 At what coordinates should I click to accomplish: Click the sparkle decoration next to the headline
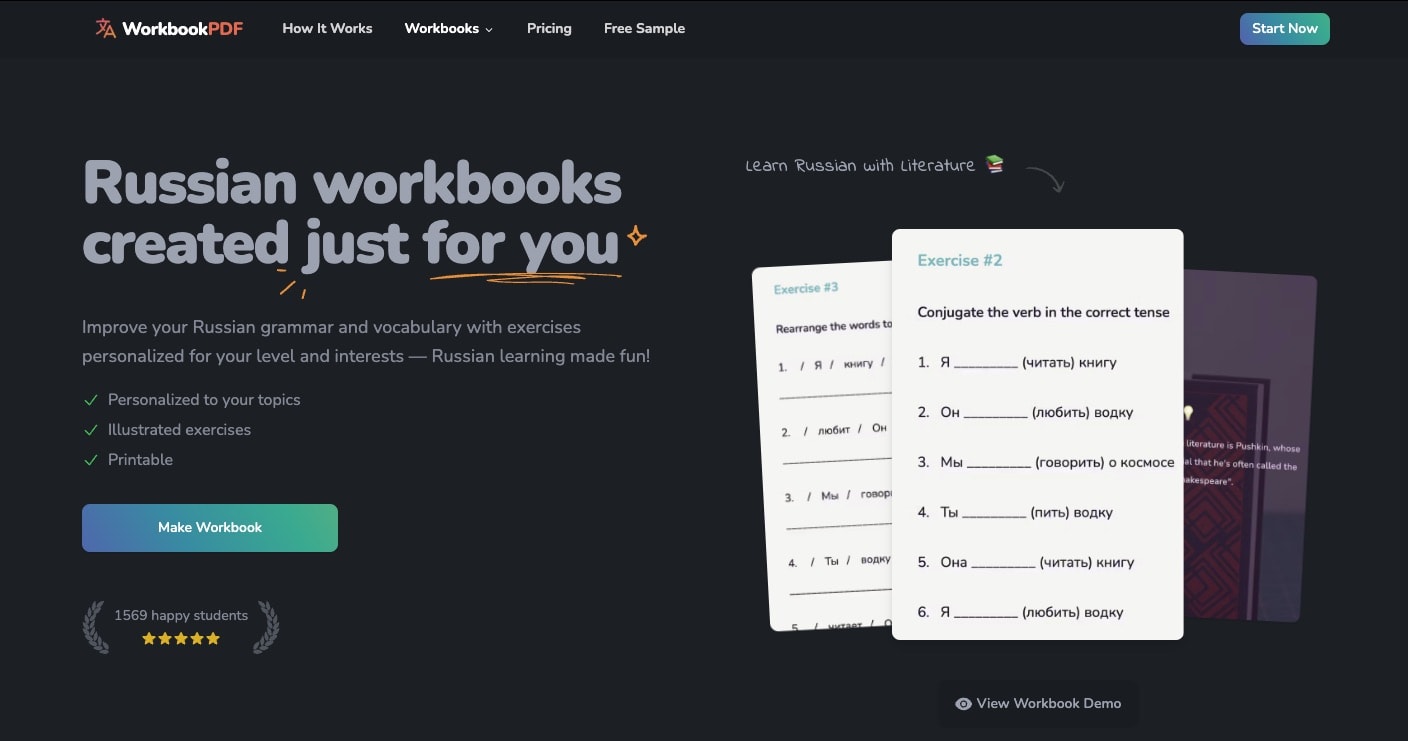pyautogui.click(x=636, y=238)
